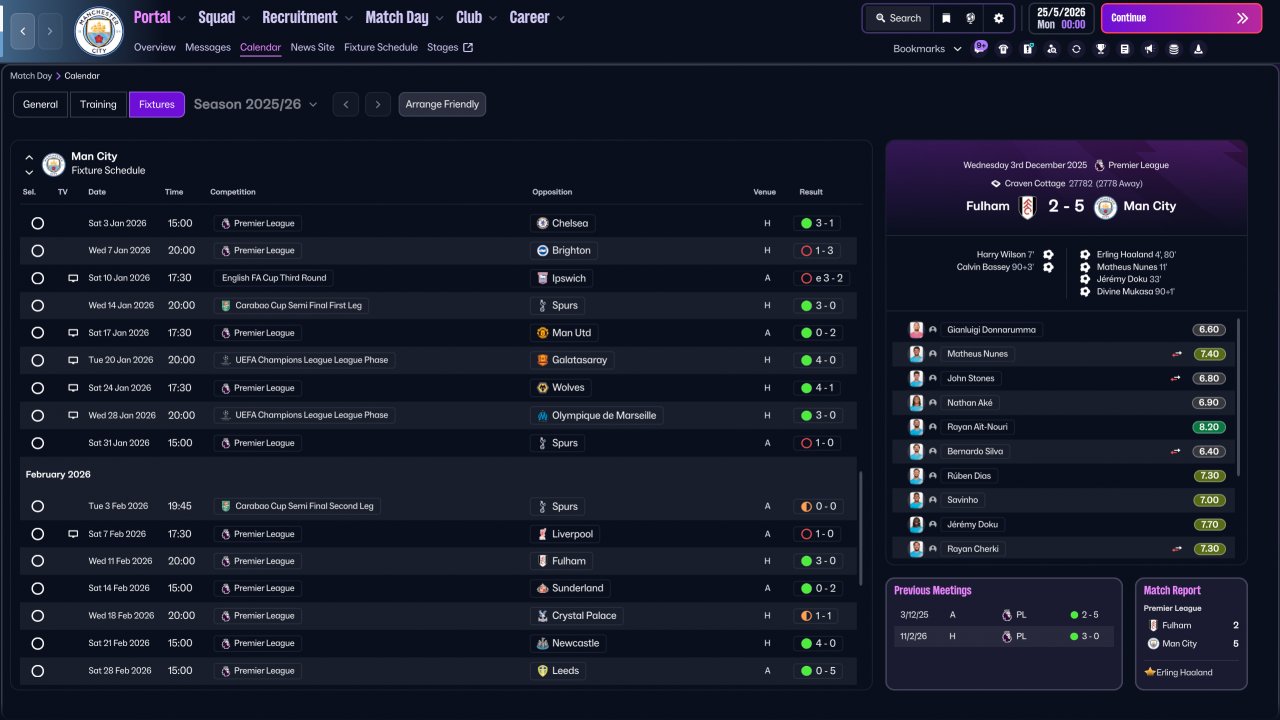This screenshot has width=1280, height=720.
Task: Click the Search button
Action: coord(898,18)
